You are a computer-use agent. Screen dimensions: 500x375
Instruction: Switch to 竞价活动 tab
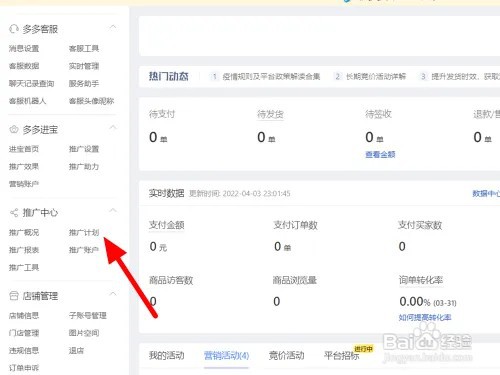pyautogui.click(x=286, y=355)
